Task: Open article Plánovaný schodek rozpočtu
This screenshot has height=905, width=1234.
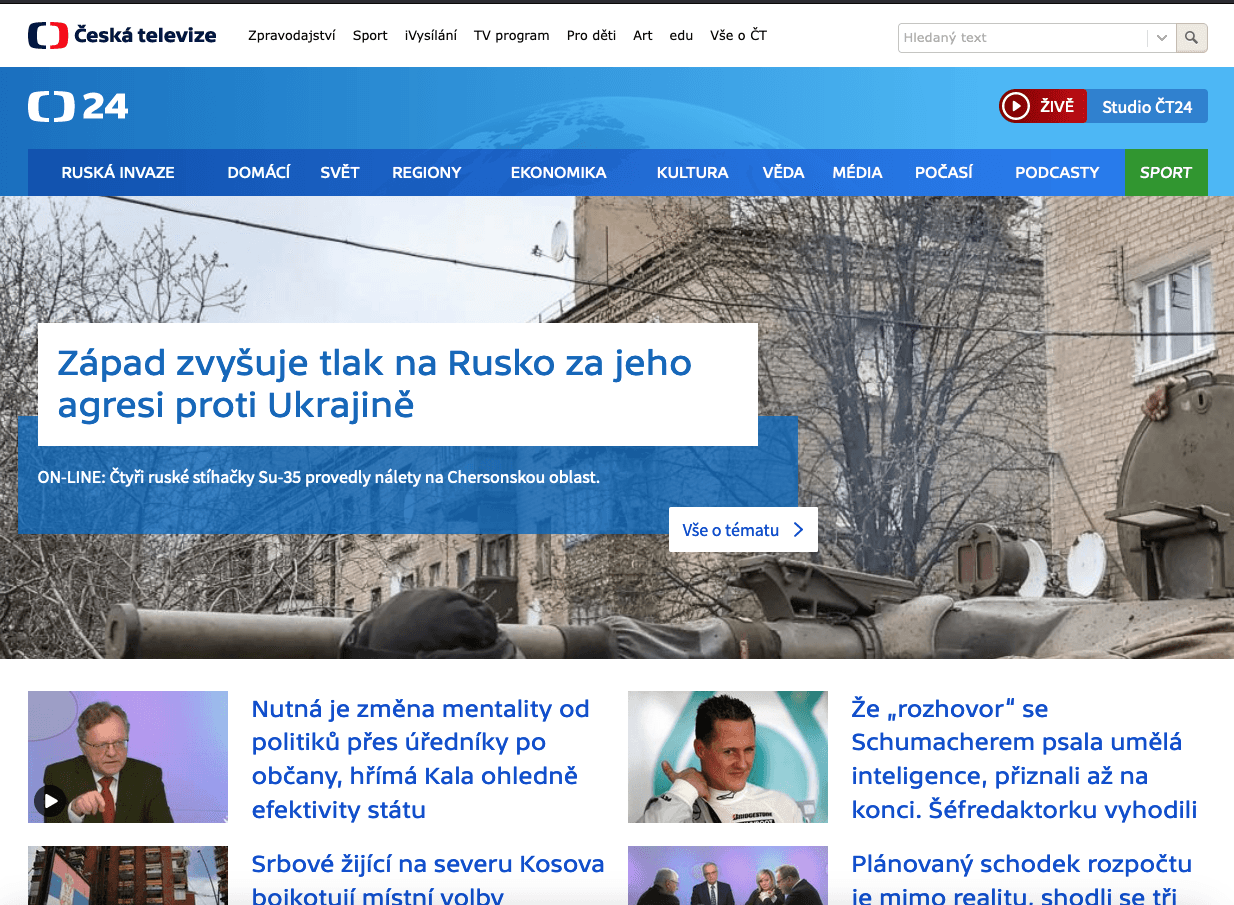Action: coord(1021,880)
